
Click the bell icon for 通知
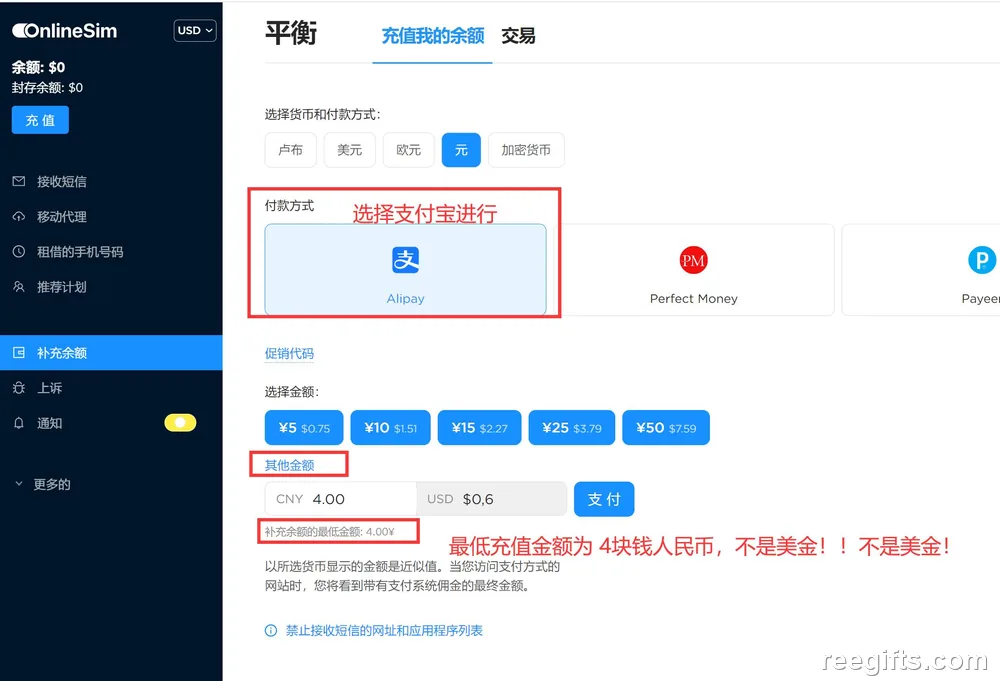coord(19,423)
